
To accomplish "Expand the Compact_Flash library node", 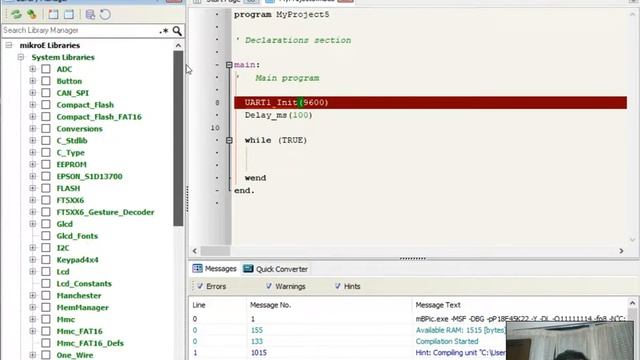I will coord(33,104).
